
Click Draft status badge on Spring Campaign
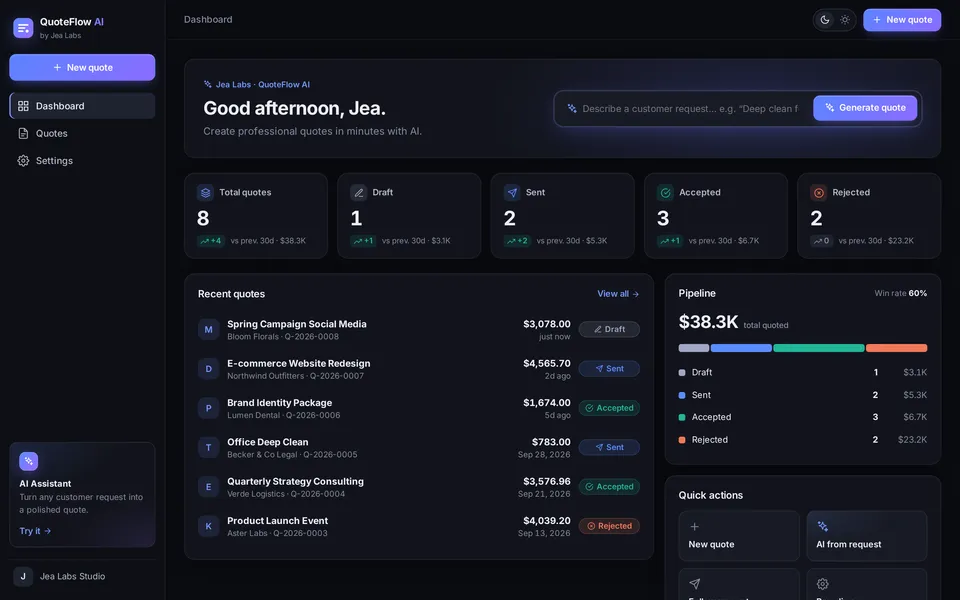[x=609, y=329]
